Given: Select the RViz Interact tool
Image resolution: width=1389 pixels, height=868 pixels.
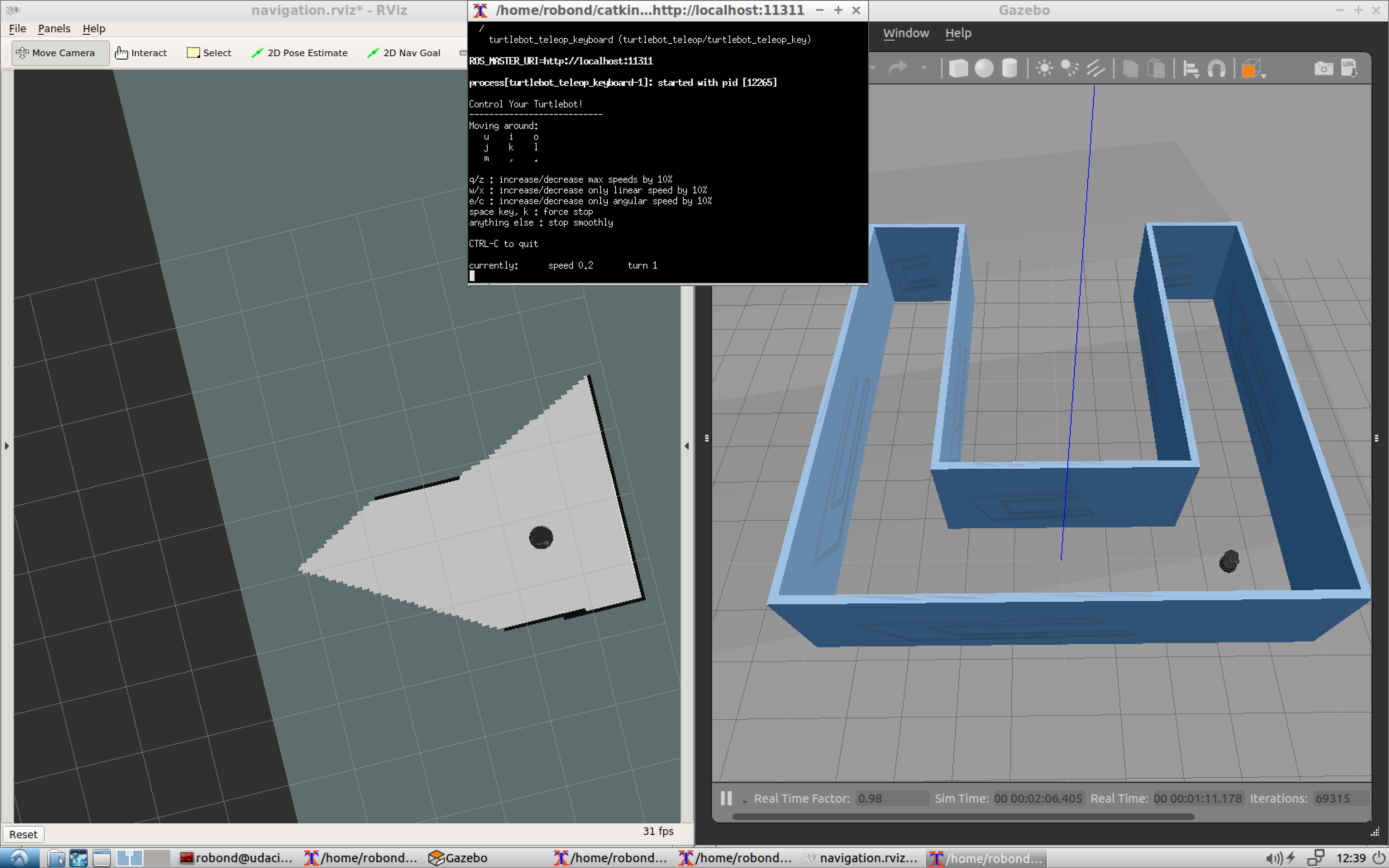Looking at the screenshot, I should (x=141, y=53).
